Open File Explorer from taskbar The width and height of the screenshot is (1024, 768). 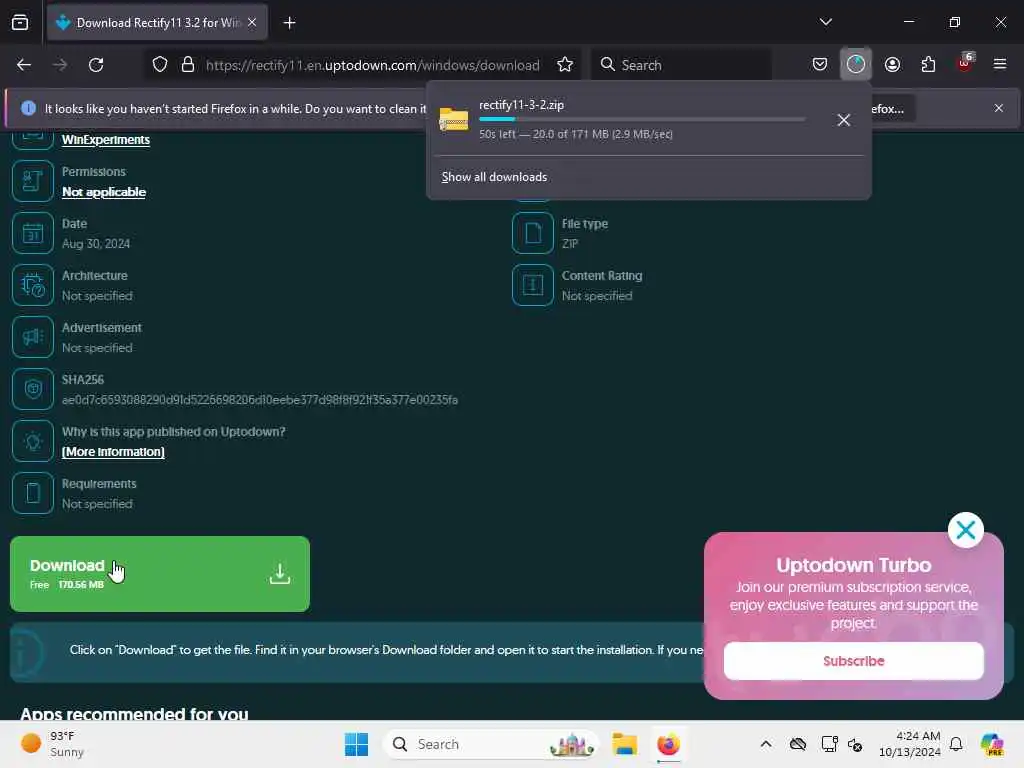point(624,744)
